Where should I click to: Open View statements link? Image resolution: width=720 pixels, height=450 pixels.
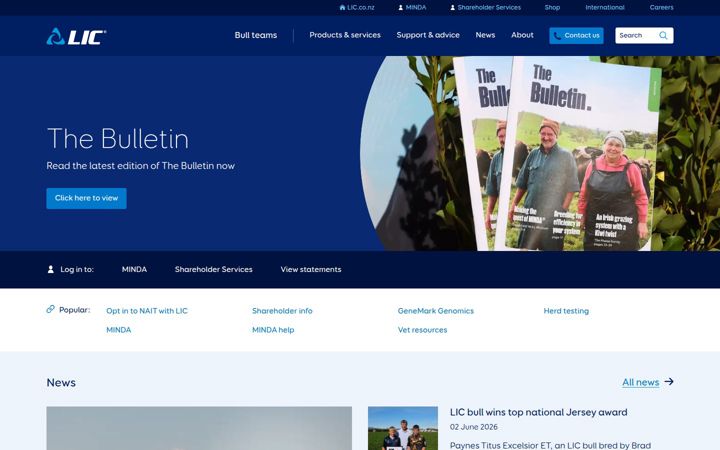pyautogui.click(x=311, y=270)
